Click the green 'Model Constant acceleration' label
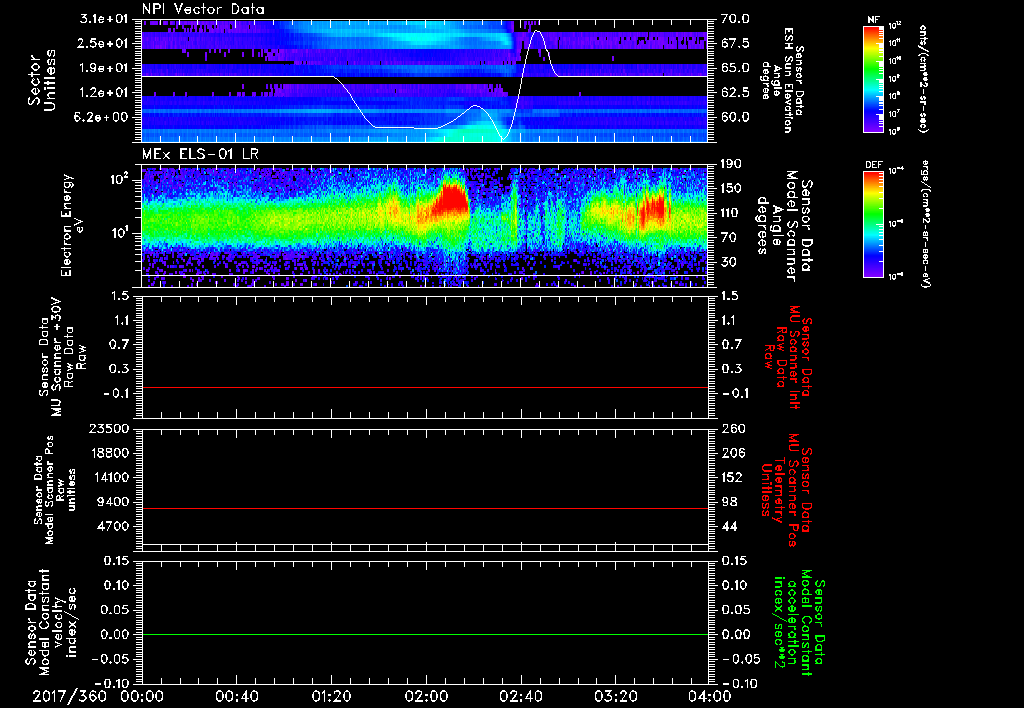The width and height of the screenshot is (1024, 708). [799, 624]
